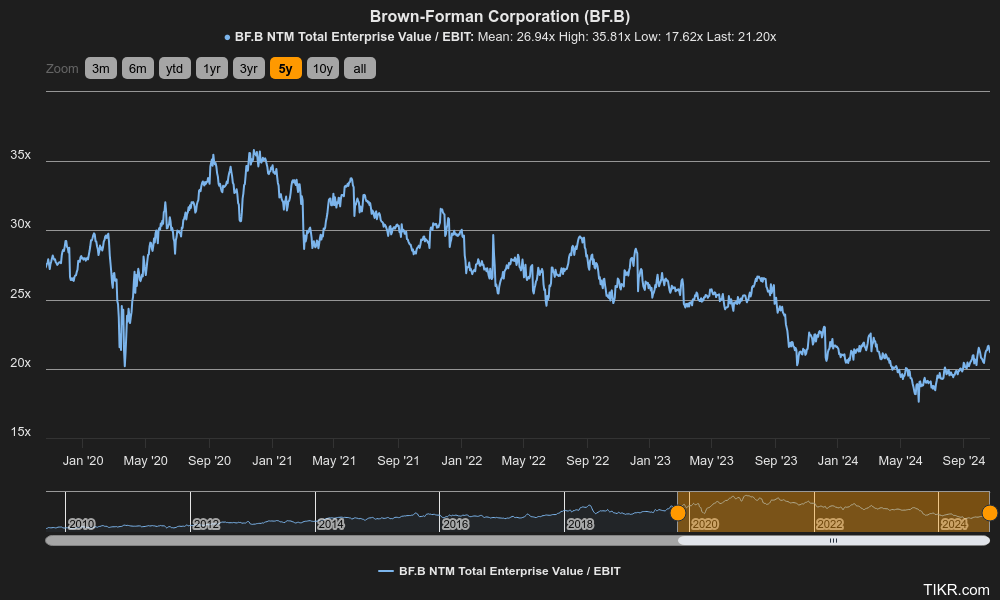Switch zoom to ytd
Image resolution: width=1000 pixels, height=600 pixels.
click(174, 69)
